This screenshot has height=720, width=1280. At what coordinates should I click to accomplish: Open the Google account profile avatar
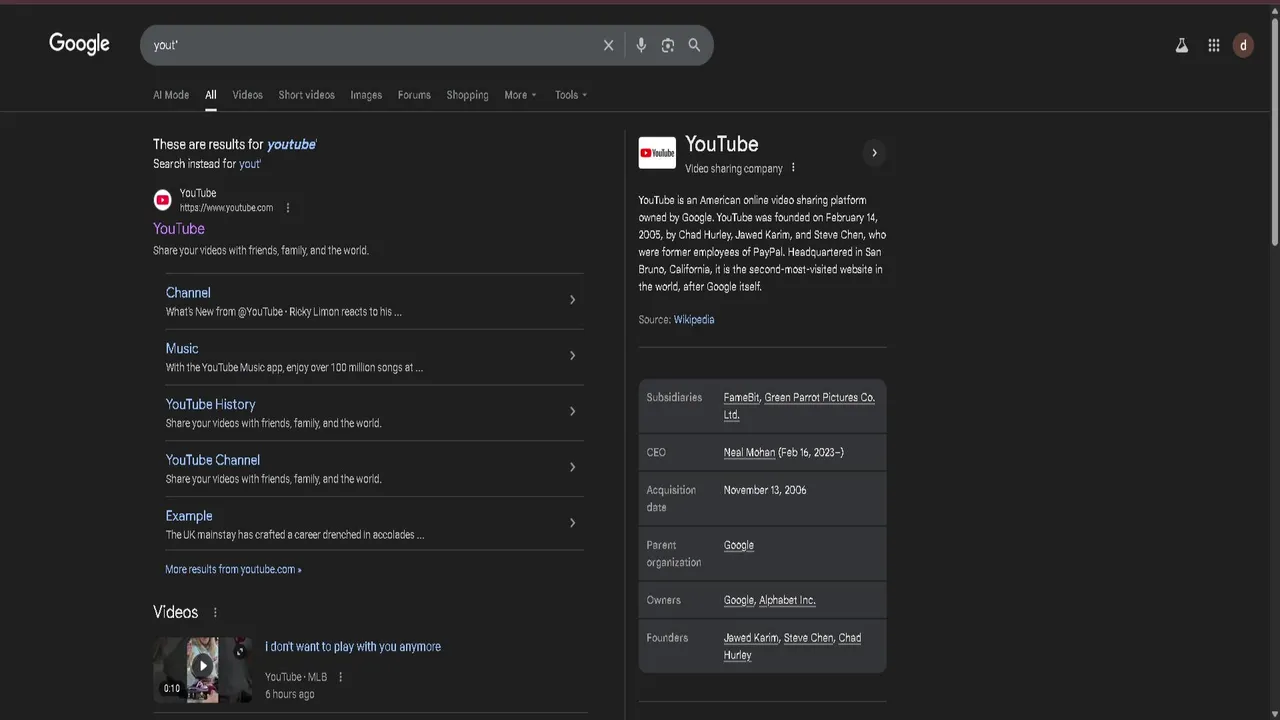(x=1243, y=45)
